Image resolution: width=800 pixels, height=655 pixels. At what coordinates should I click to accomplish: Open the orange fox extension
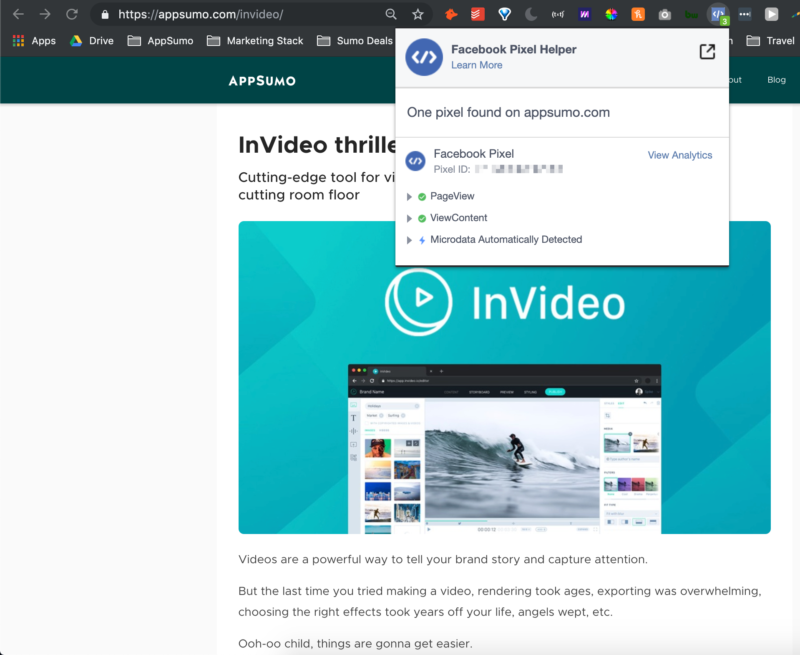451,14
